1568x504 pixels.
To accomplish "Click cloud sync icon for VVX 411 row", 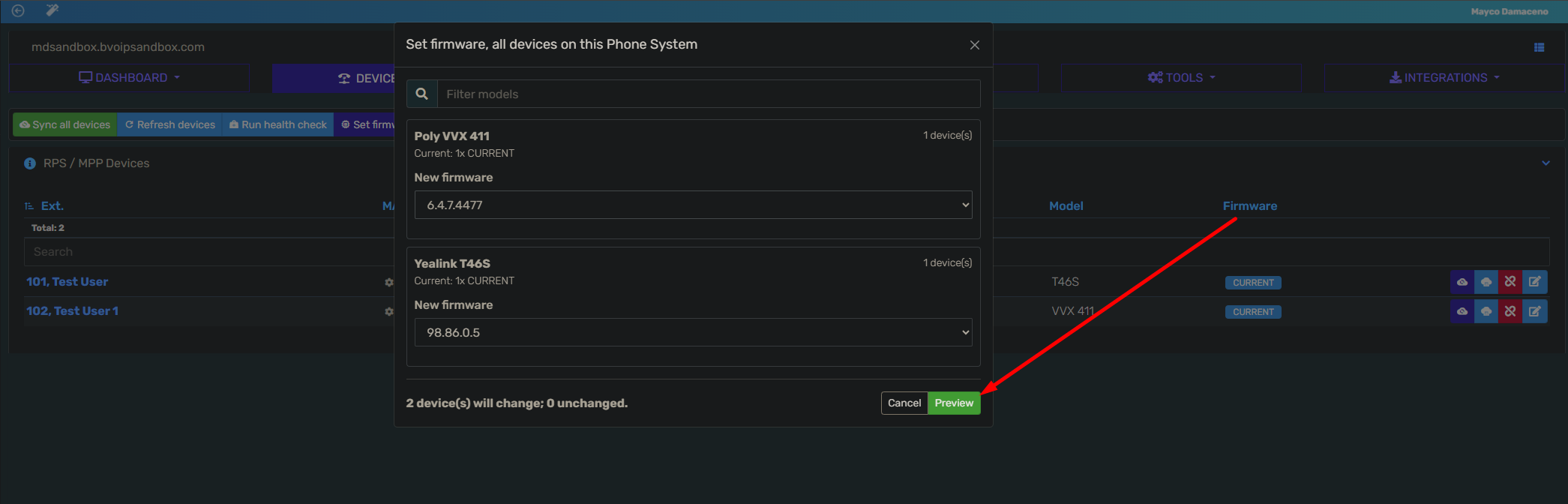I will pyautogui.click(x=1462, y=311).
